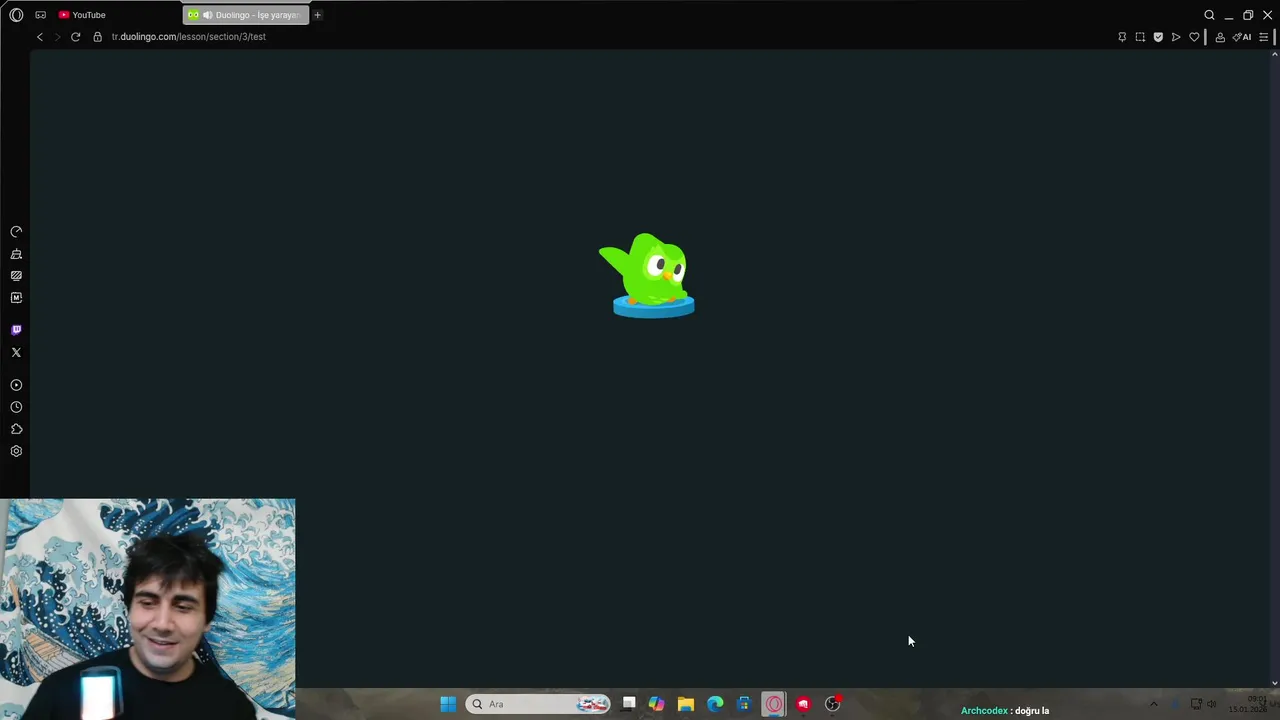Image resolution: width=1280 pixels, height=720 pixels.
Task: Open X (Twitter) in the sidebar
Action: click(16, 352)
